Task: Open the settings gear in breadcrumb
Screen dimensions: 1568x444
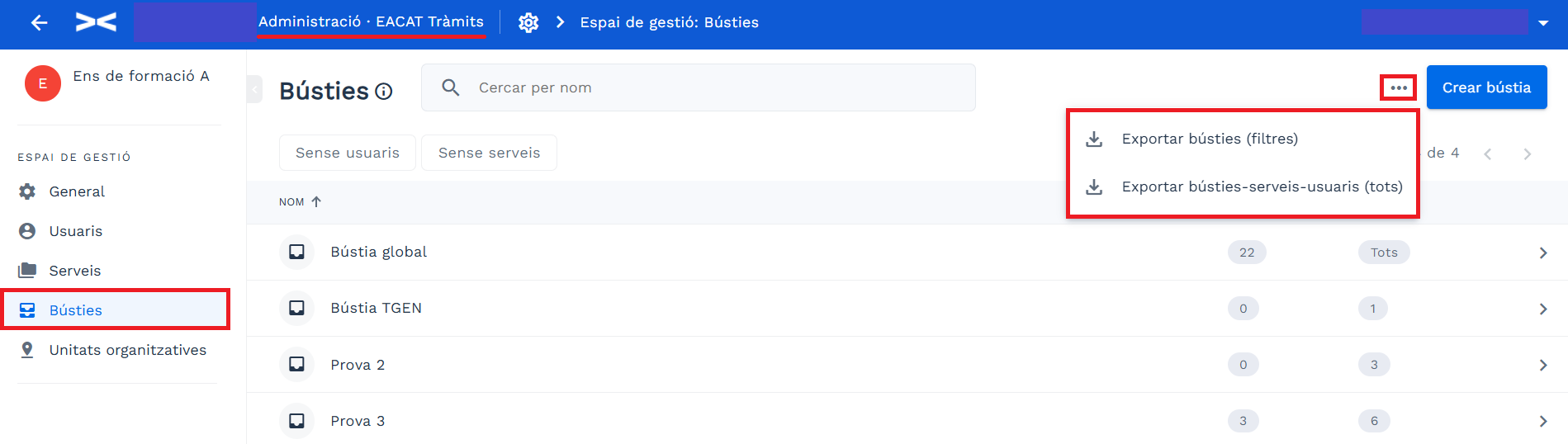Action: tap(528, 22)
